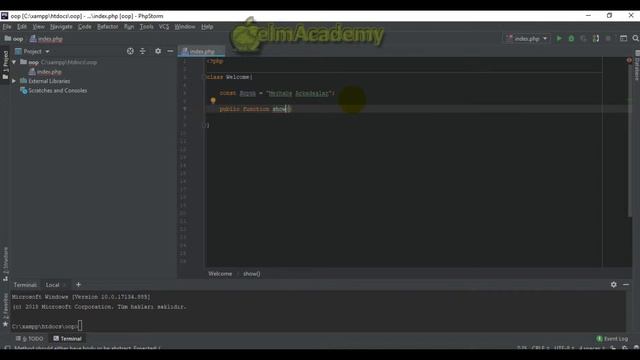This screenshot has height=360, width=640.
Task: Open the Run menu
Action: pos(129,27)
